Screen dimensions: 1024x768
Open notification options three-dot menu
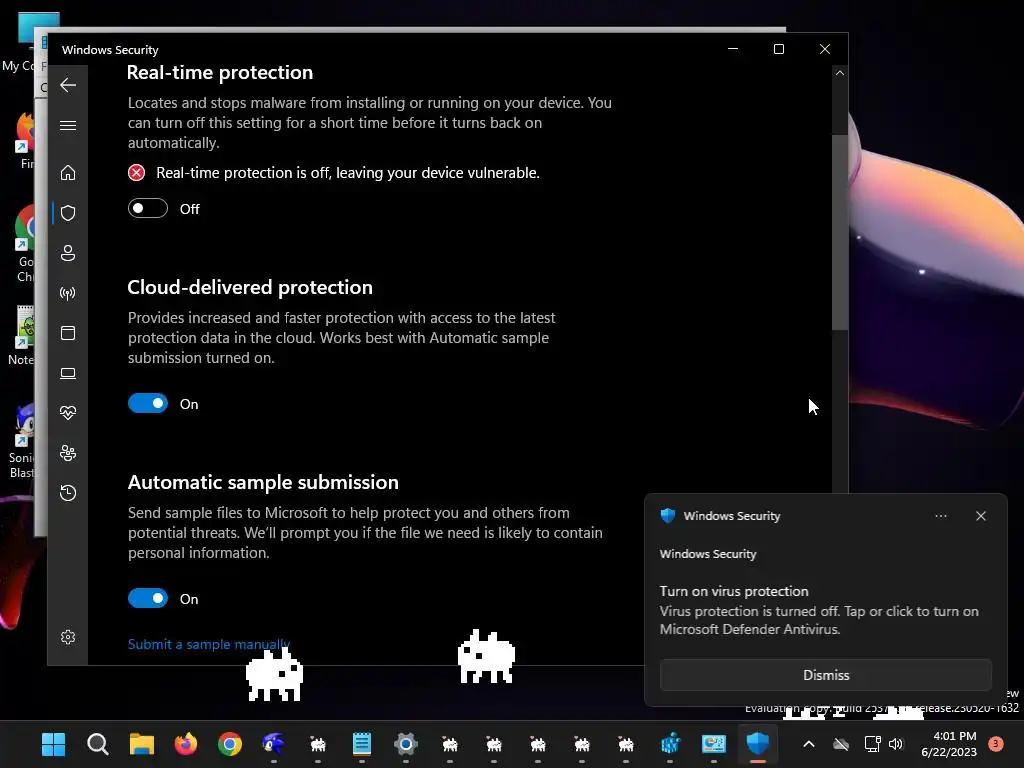point(940,516)
